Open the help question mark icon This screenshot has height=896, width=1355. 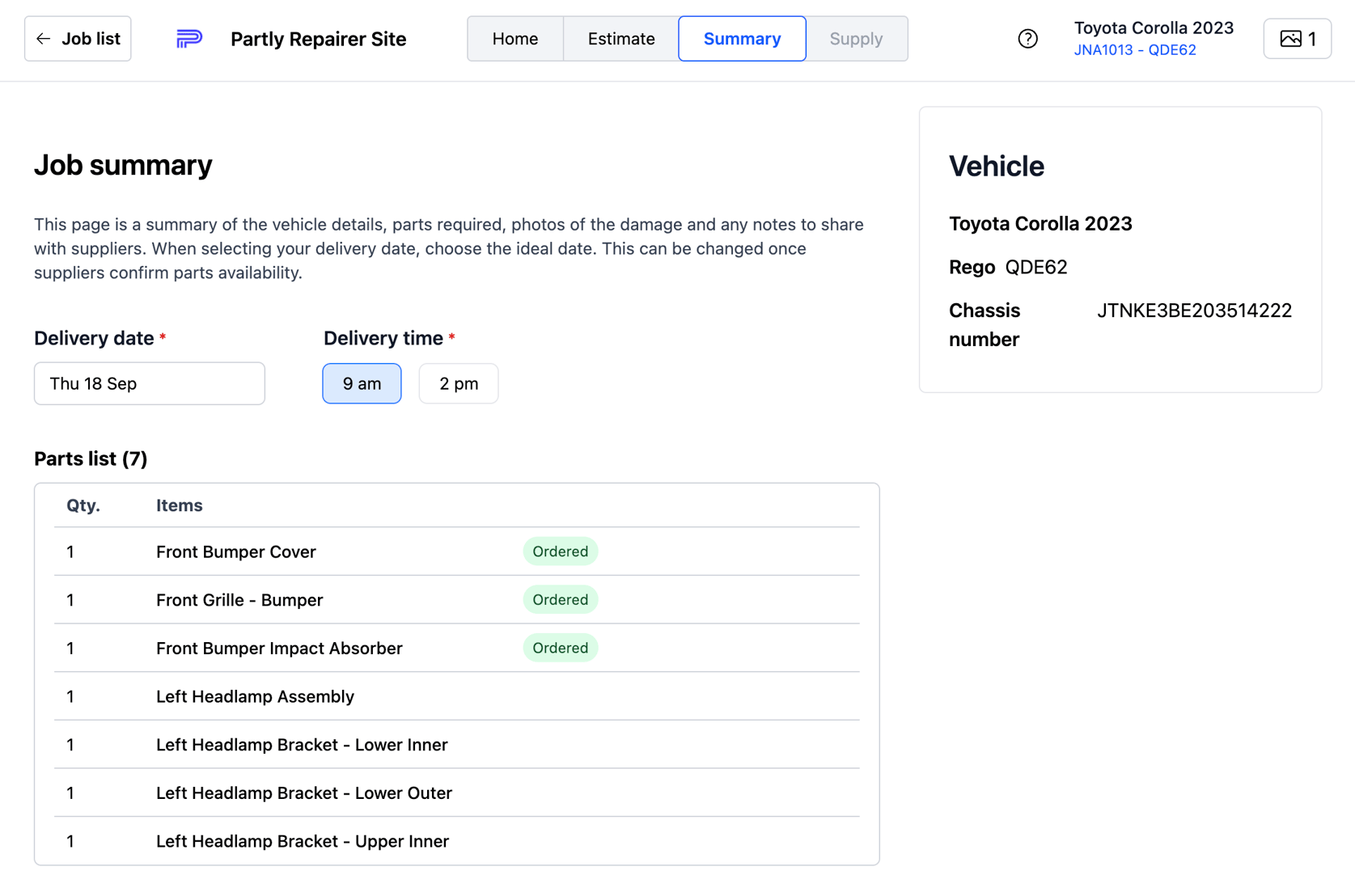pos(1027,38)
